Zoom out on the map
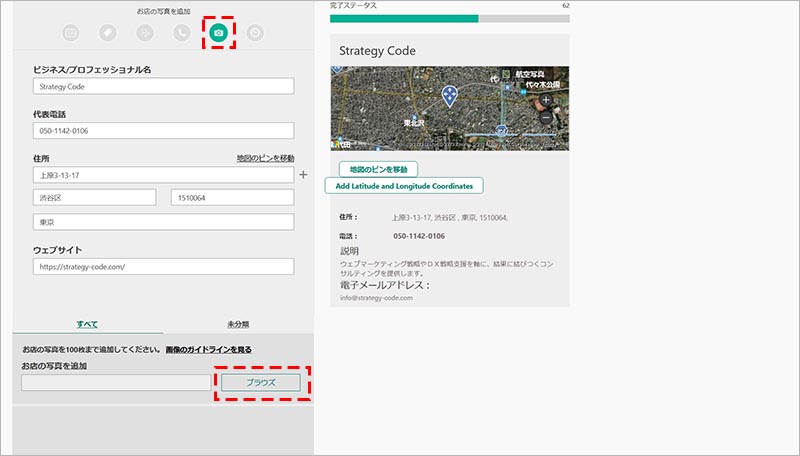Viewport: 800px width, 456px height. (546, 117)
